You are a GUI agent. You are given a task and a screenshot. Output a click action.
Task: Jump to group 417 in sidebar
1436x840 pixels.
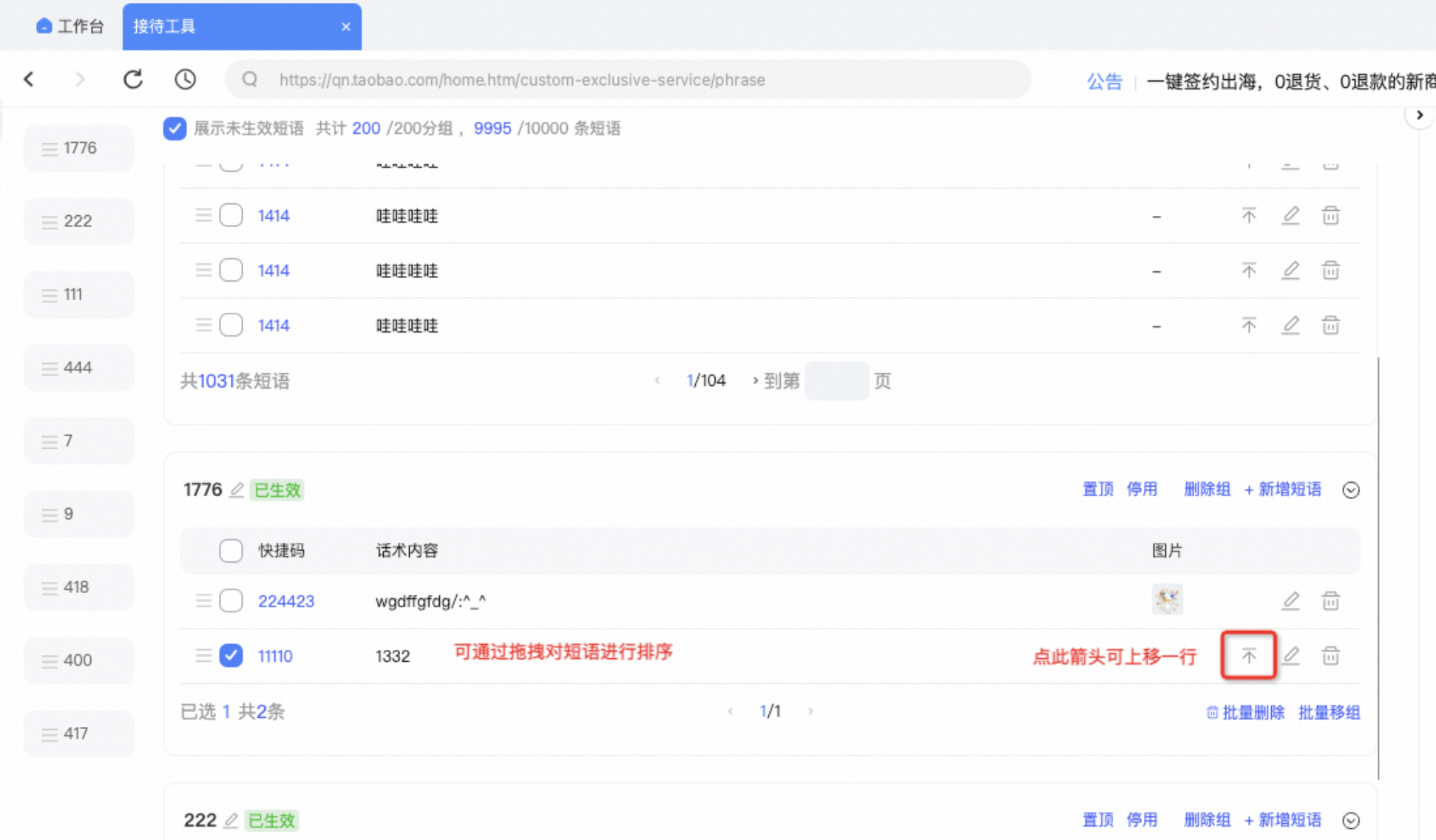[79, 734]
